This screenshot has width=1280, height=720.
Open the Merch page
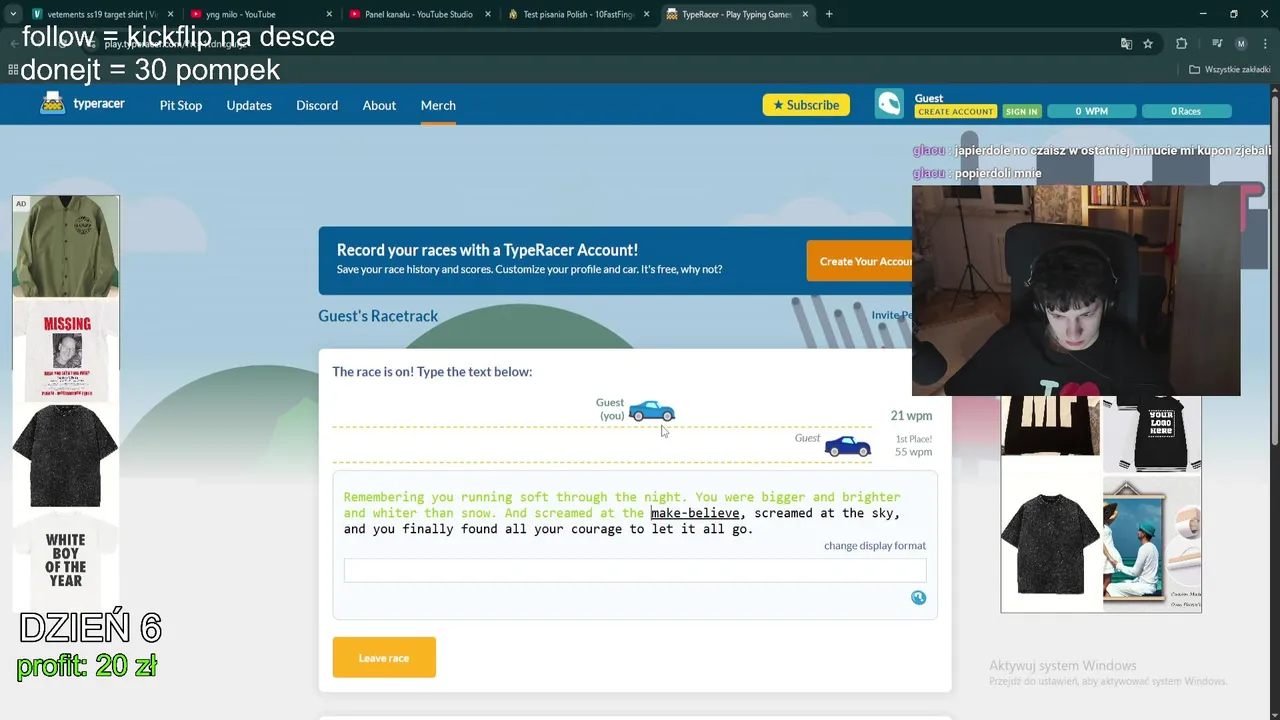438,105
